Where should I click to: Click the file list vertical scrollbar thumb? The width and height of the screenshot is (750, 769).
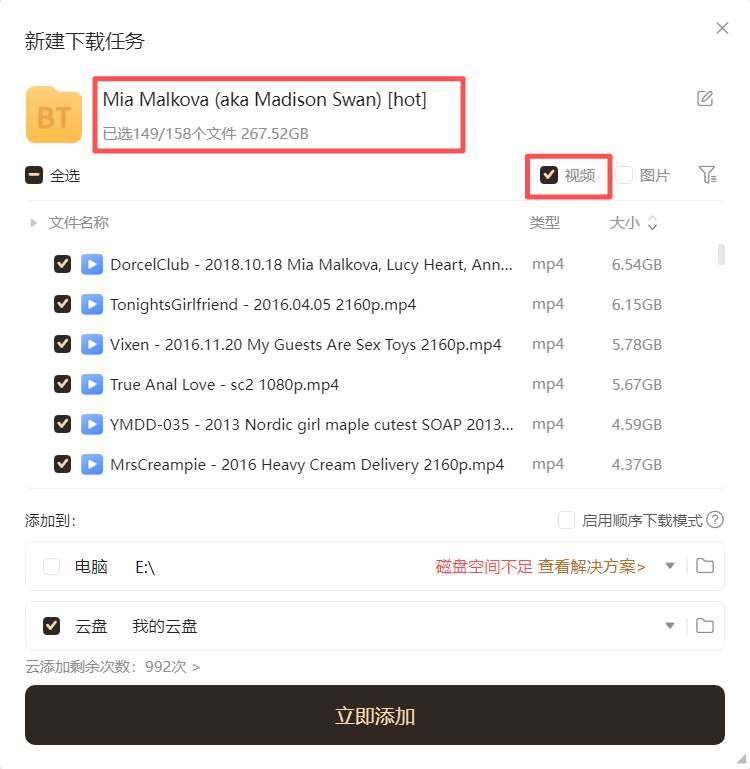tap(721, 255)
